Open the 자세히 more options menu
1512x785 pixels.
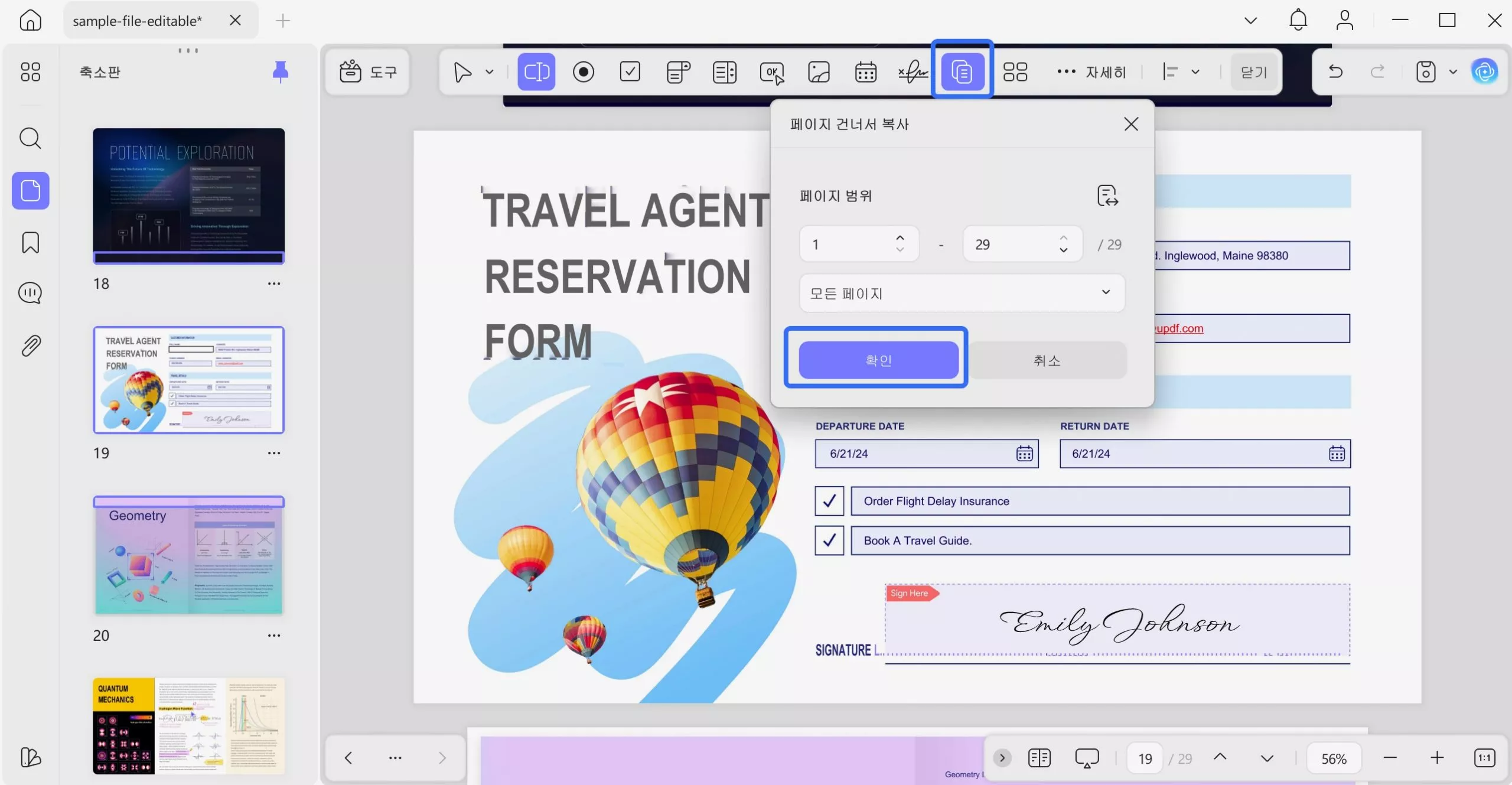pos(1091,72)
